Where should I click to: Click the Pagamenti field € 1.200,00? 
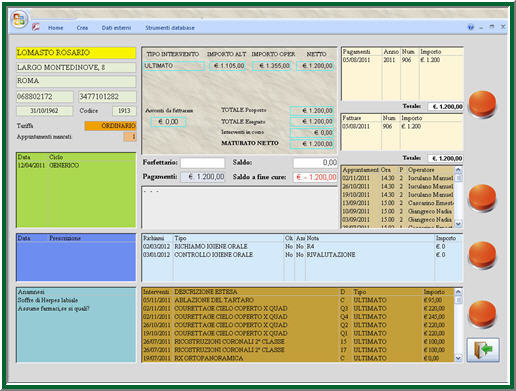point(203,177)
